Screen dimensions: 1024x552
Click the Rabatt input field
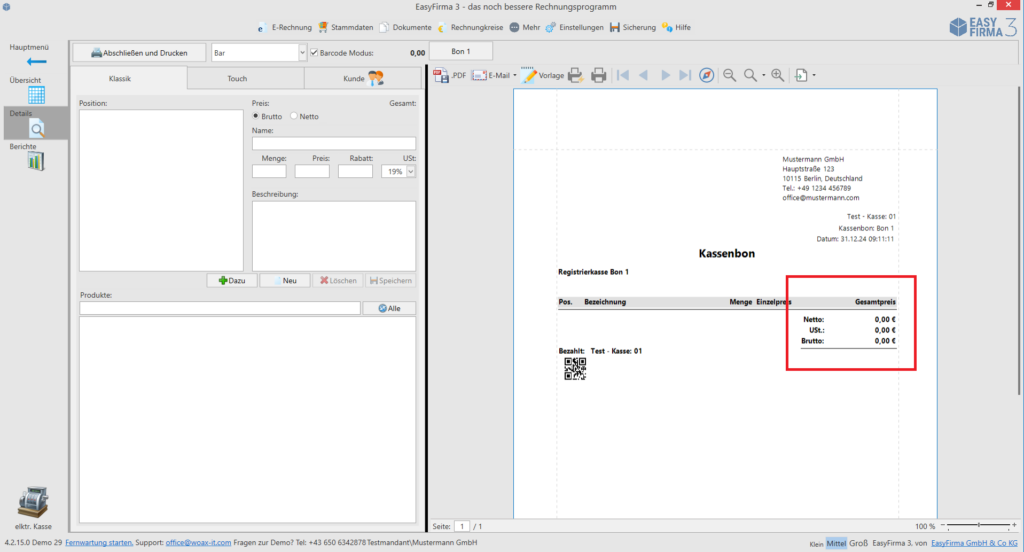pyautogui.click(x=355, y=172)
